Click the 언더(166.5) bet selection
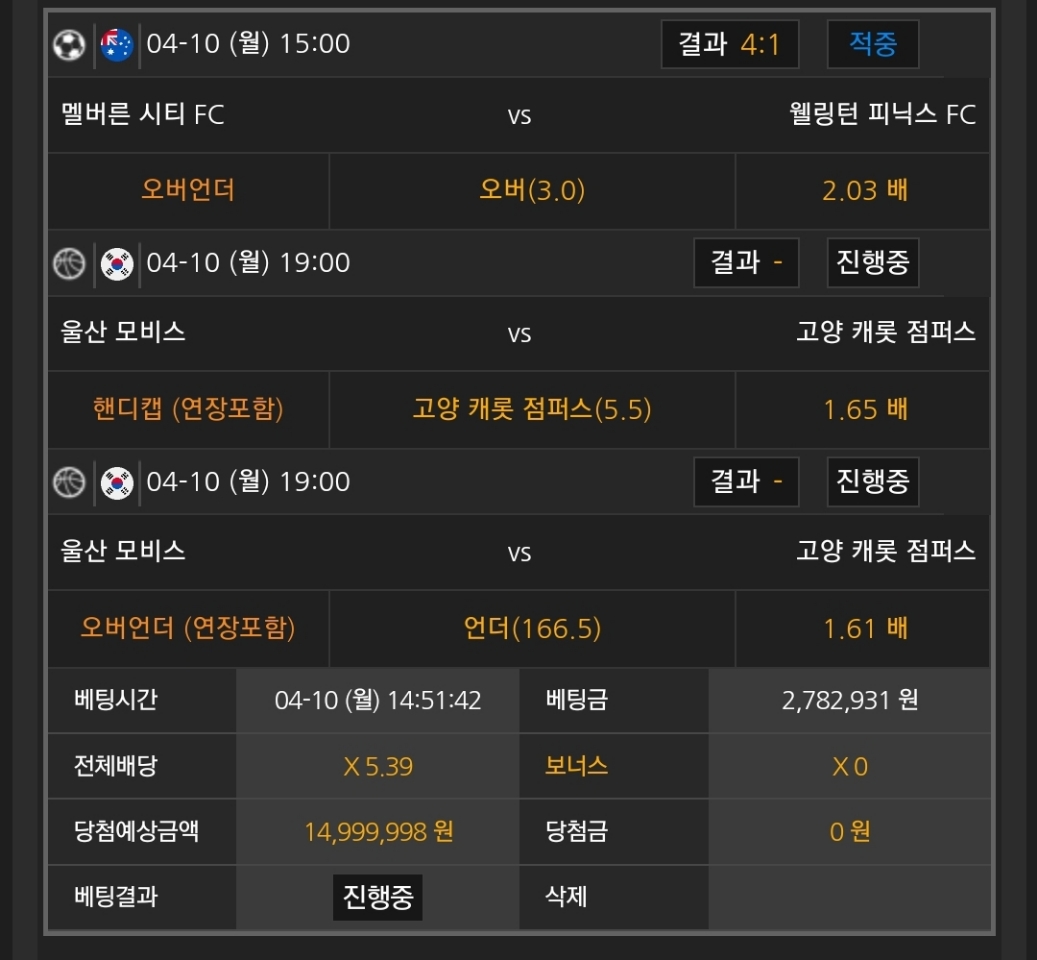The width and height of the screenshot is (1037, 960). click(532, 628)
